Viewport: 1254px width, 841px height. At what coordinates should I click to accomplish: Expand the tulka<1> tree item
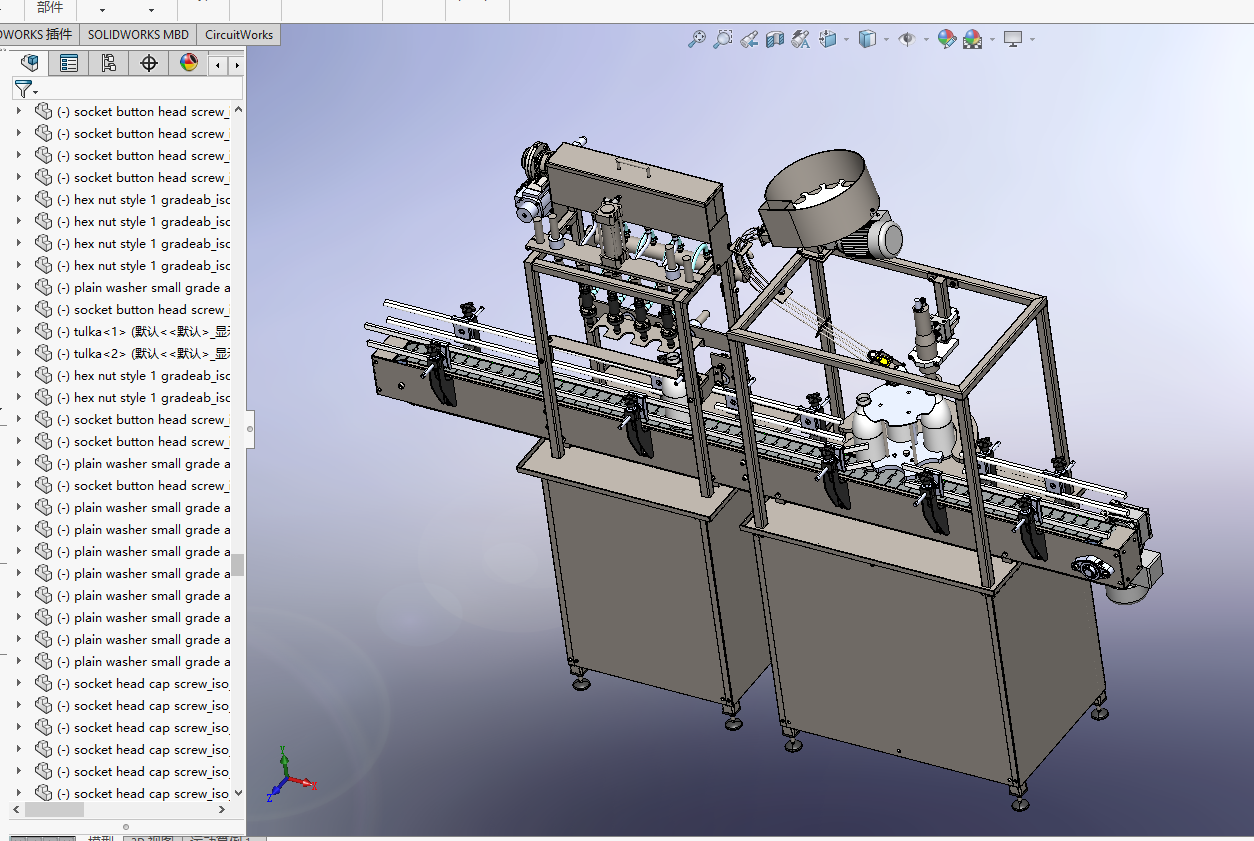point(18,331)
